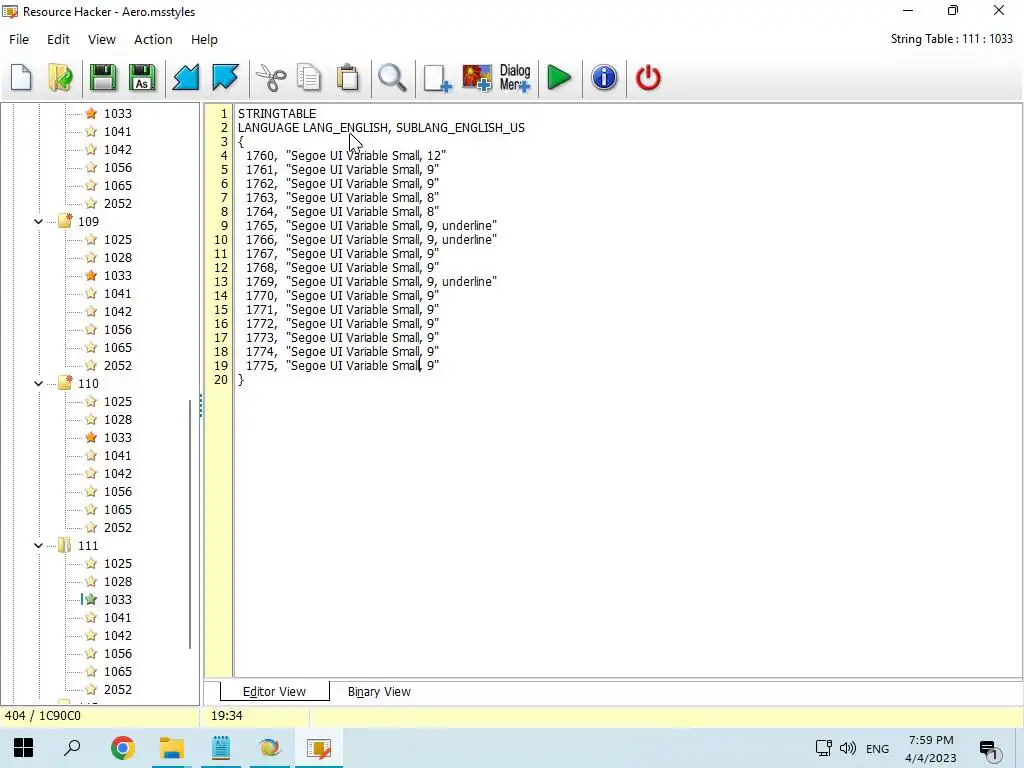Open the Notepad taskbar icon
The width and height of the screenshot is (1024, 768).
(x=221, y=748)
